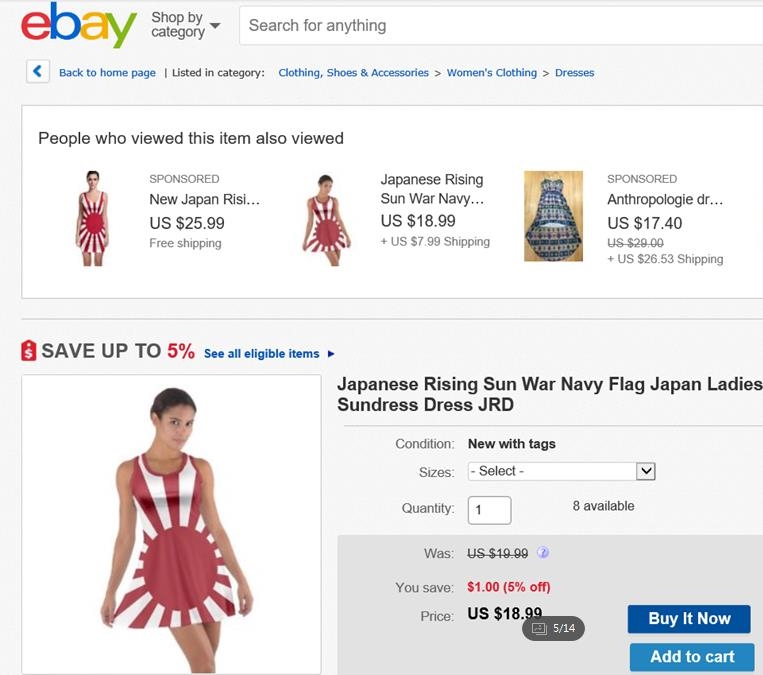Click the back arrow icon
This screenshot has width=763, height=675.
[38, 71]
